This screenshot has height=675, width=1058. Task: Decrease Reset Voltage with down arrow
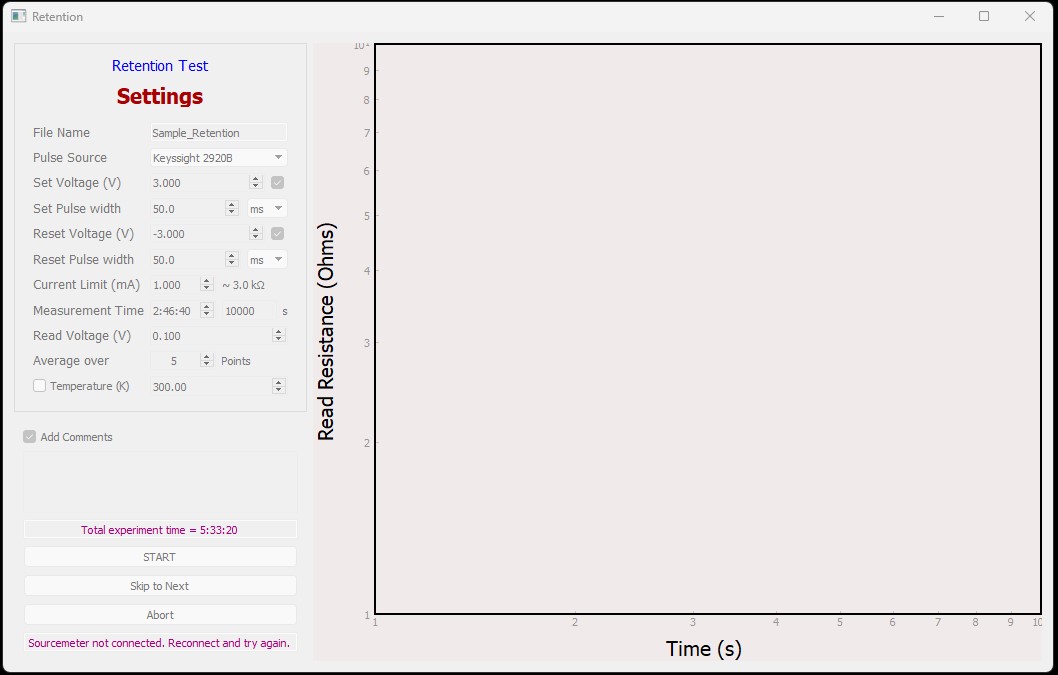(x=255, y=238)
